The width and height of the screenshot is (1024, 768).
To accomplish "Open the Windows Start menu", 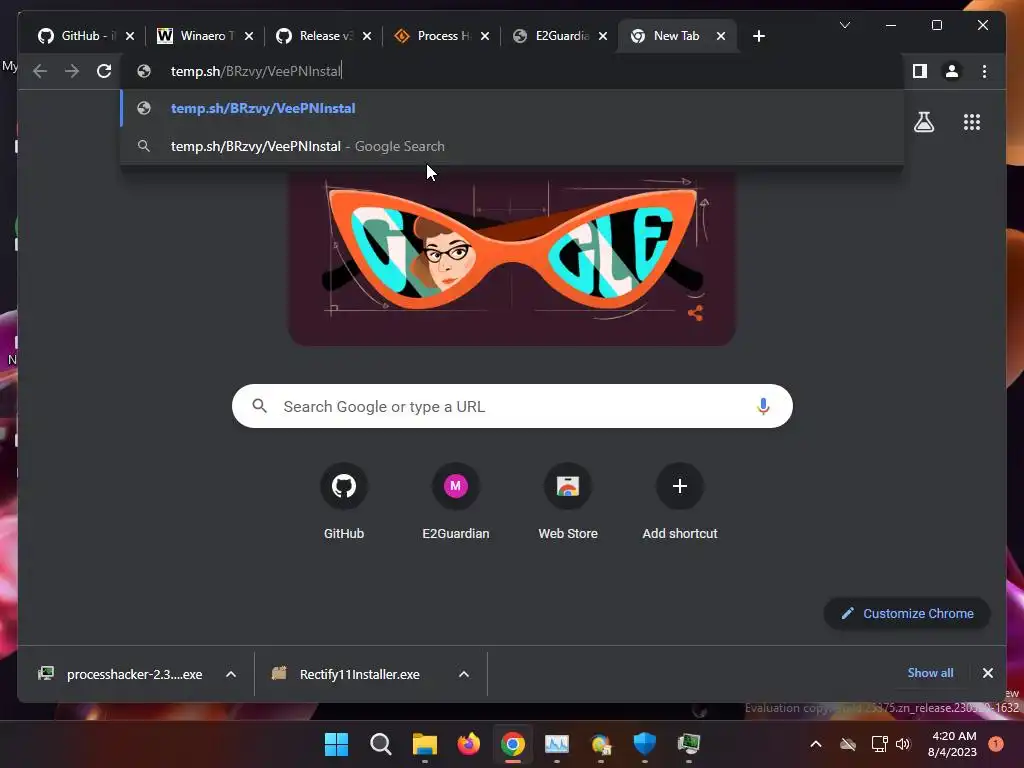I will point(336,744).
